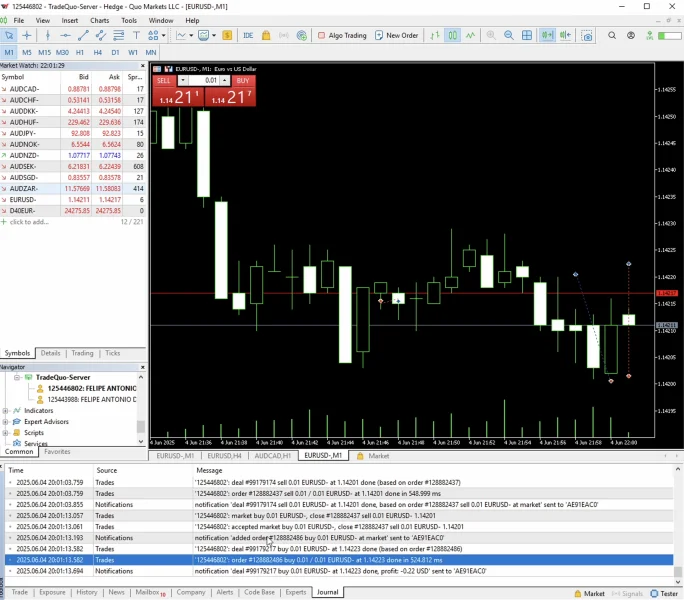Select the text label tool

point(136,35)
